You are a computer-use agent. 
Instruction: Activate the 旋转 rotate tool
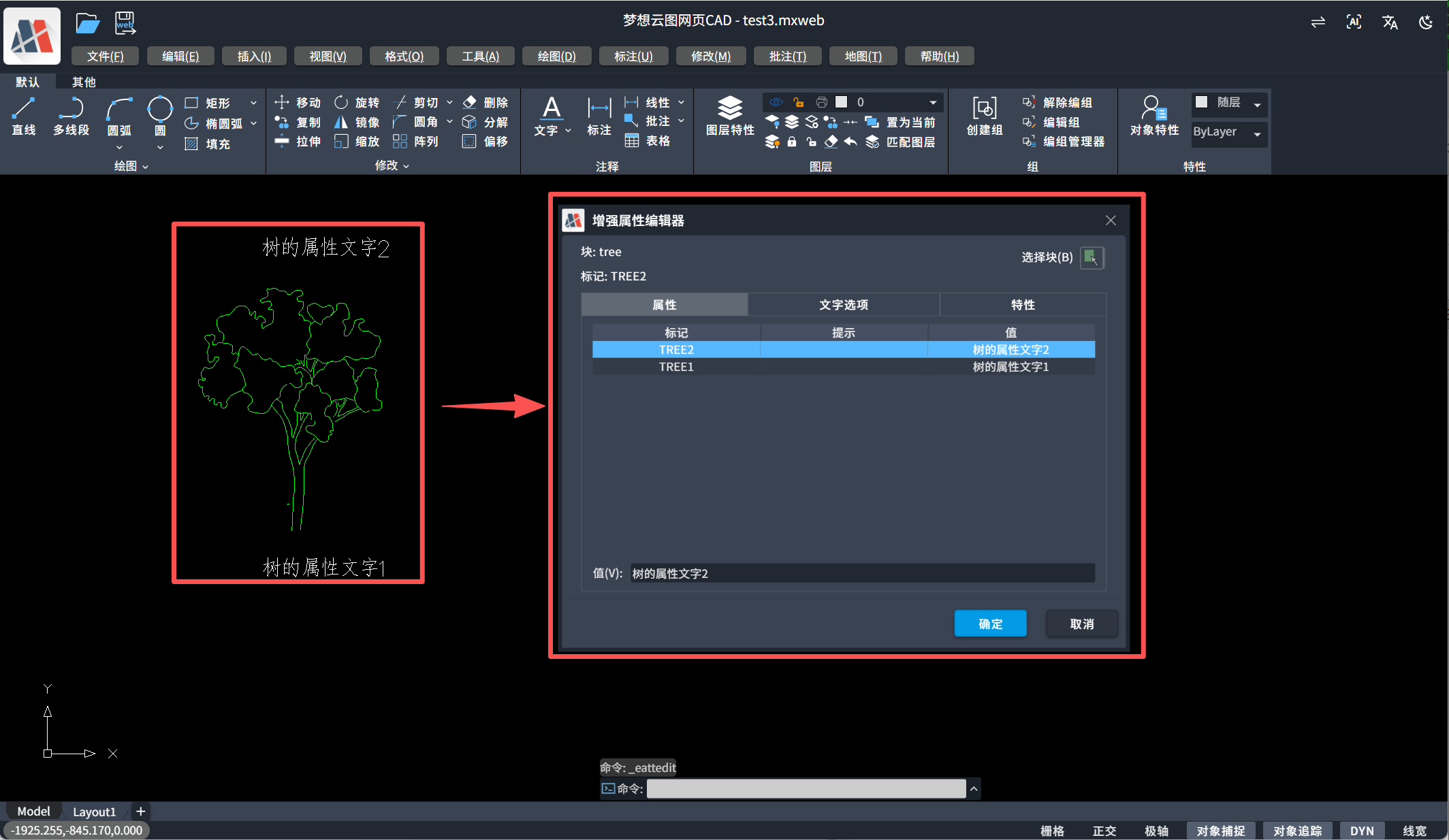(357, 102)
